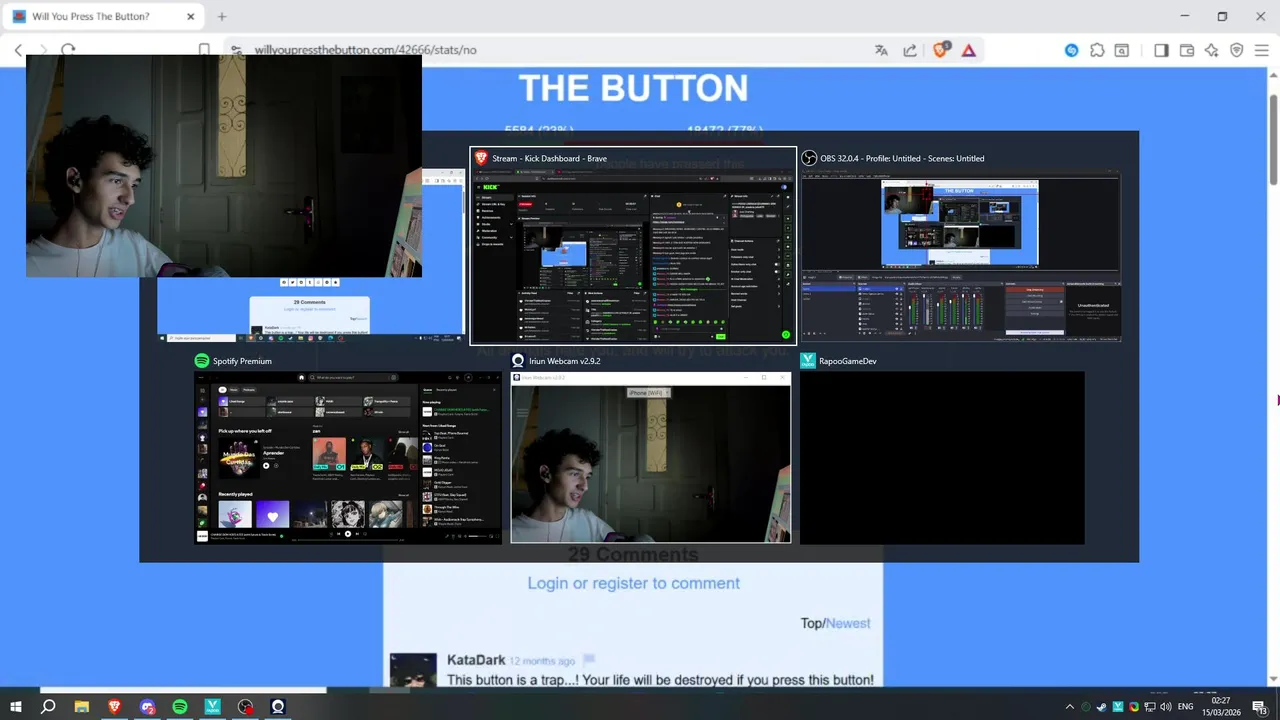Close the Will You Press The Button tab

click(191, 16)
